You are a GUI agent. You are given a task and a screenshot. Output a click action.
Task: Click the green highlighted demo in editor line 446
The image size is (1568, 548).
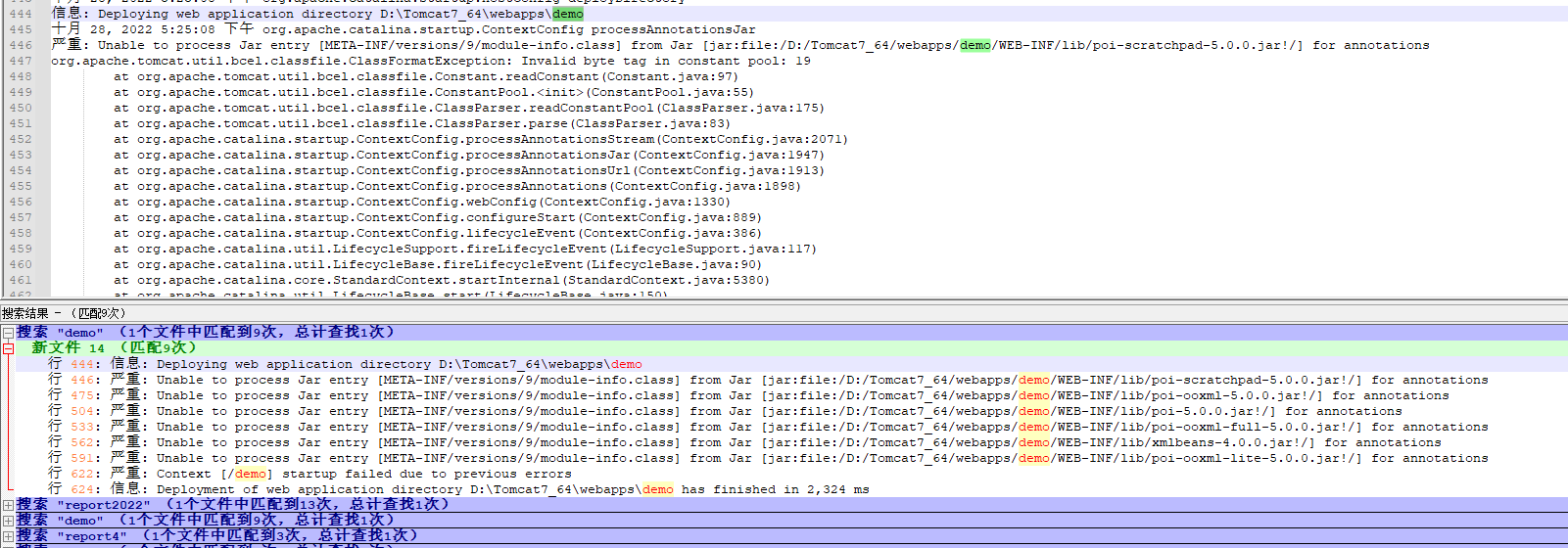[x=975, y=45]
